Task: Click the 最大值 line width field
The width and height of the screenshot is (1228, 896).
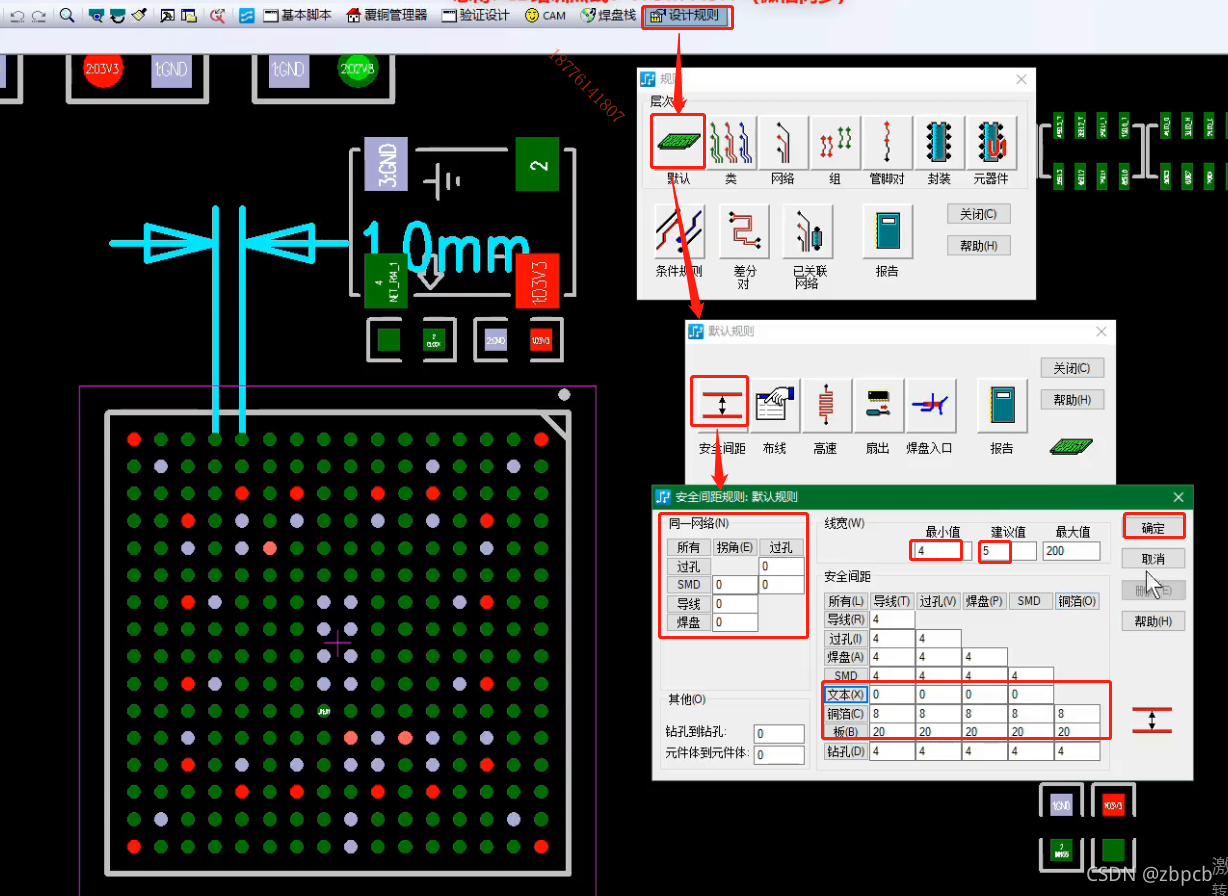Action: click(1071, 550)
